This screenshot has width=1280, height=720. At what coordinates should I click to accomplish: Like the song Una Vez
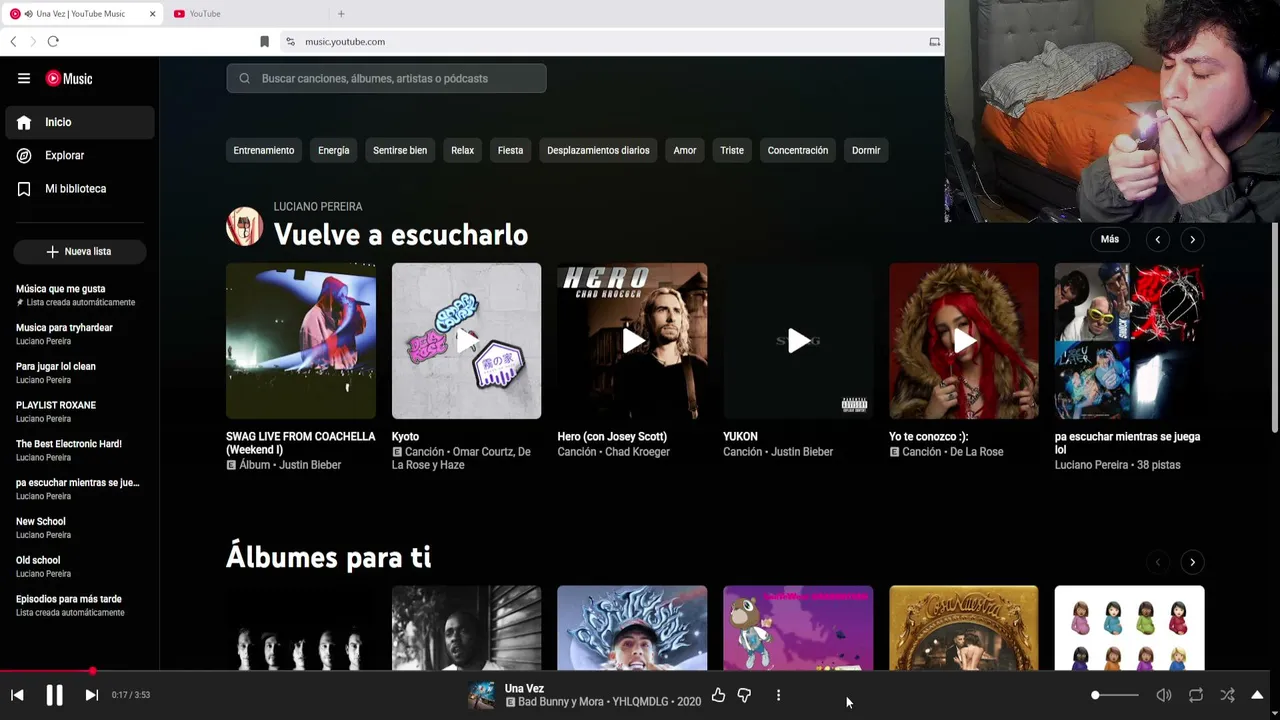718,695
